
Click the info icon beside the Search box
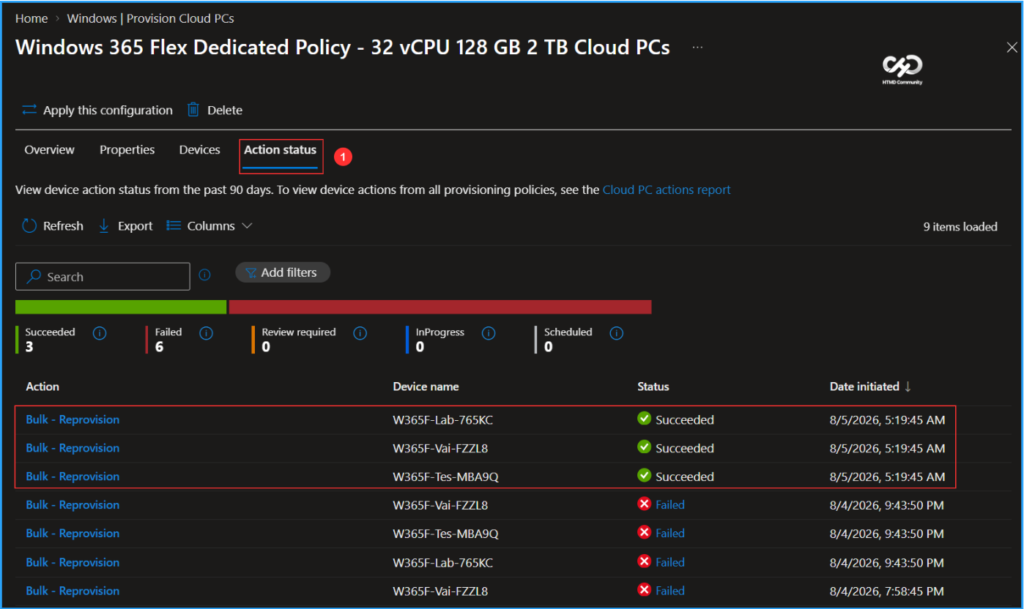tap(204, 275)
